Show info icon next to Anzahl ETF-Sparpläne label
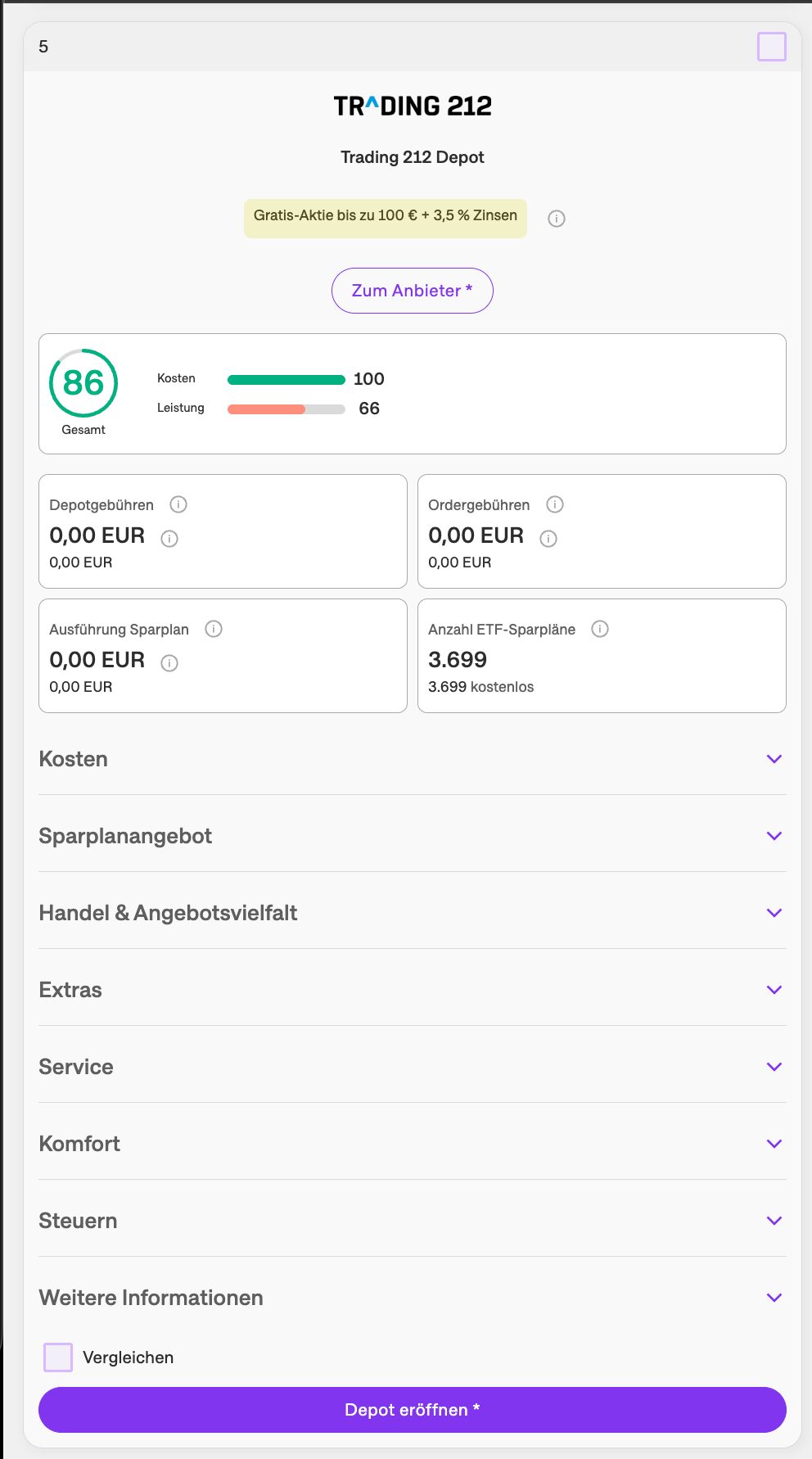The width and height of the screenshot is (812, 1459). tap(600, 629)
